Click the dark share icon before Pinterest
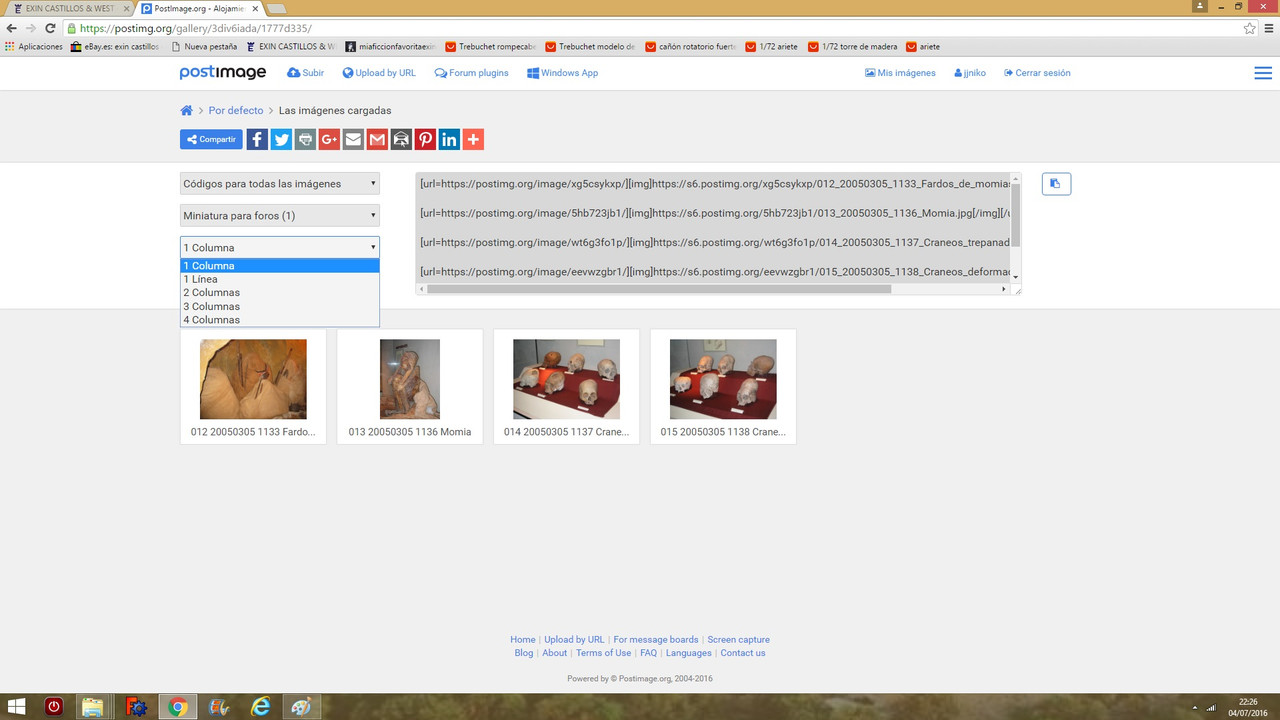1280x720 pixels. (x=401, y=140)
